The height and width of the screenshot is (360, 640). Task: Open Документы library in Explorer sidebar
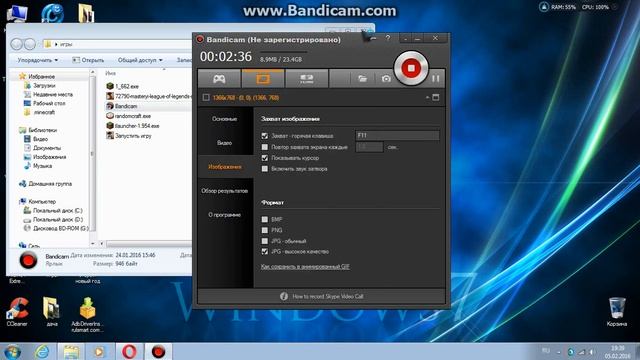click(47, 148)
